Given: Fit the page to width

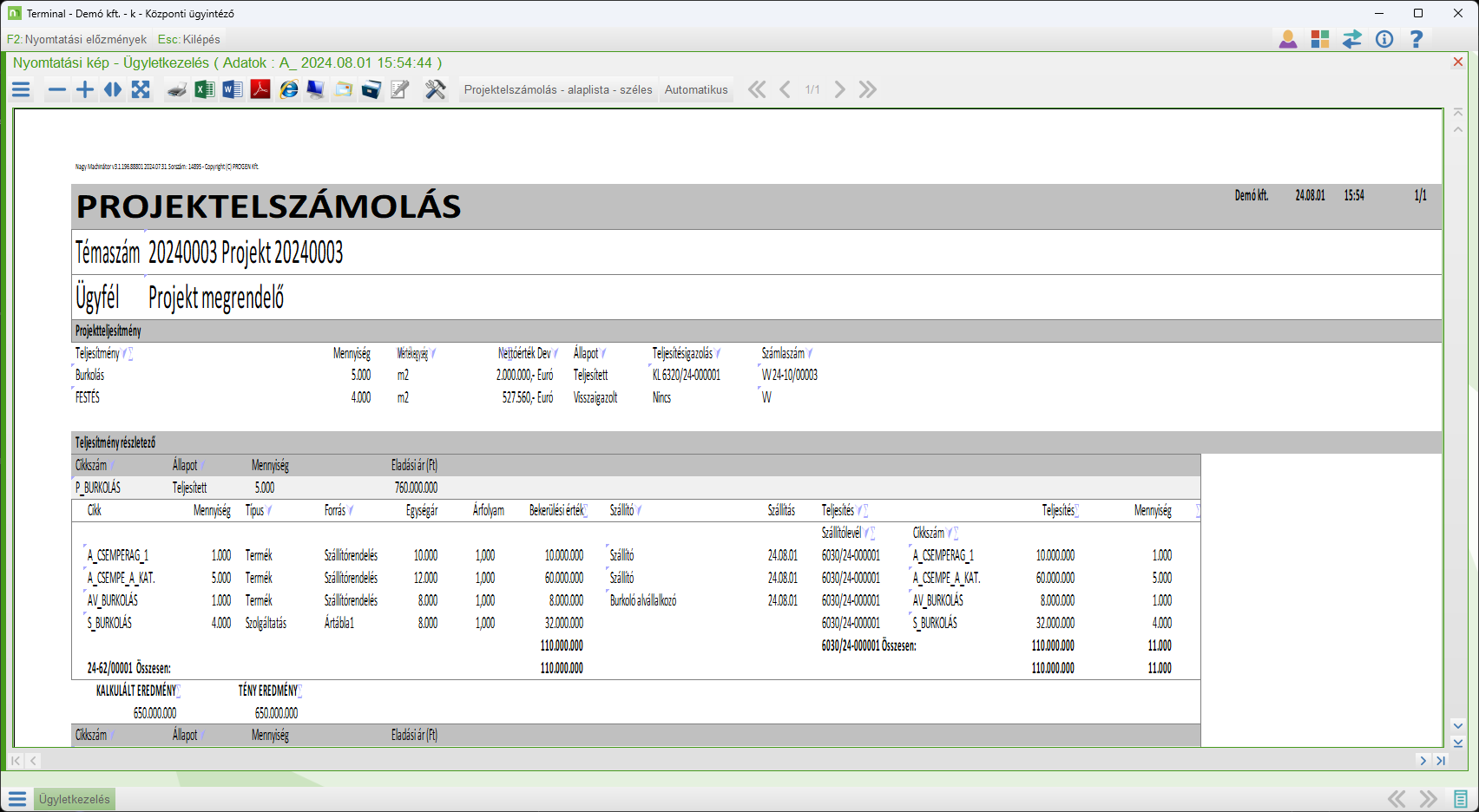Looking at the screenshot, I should pyautogui.click(x=113, y=89).
